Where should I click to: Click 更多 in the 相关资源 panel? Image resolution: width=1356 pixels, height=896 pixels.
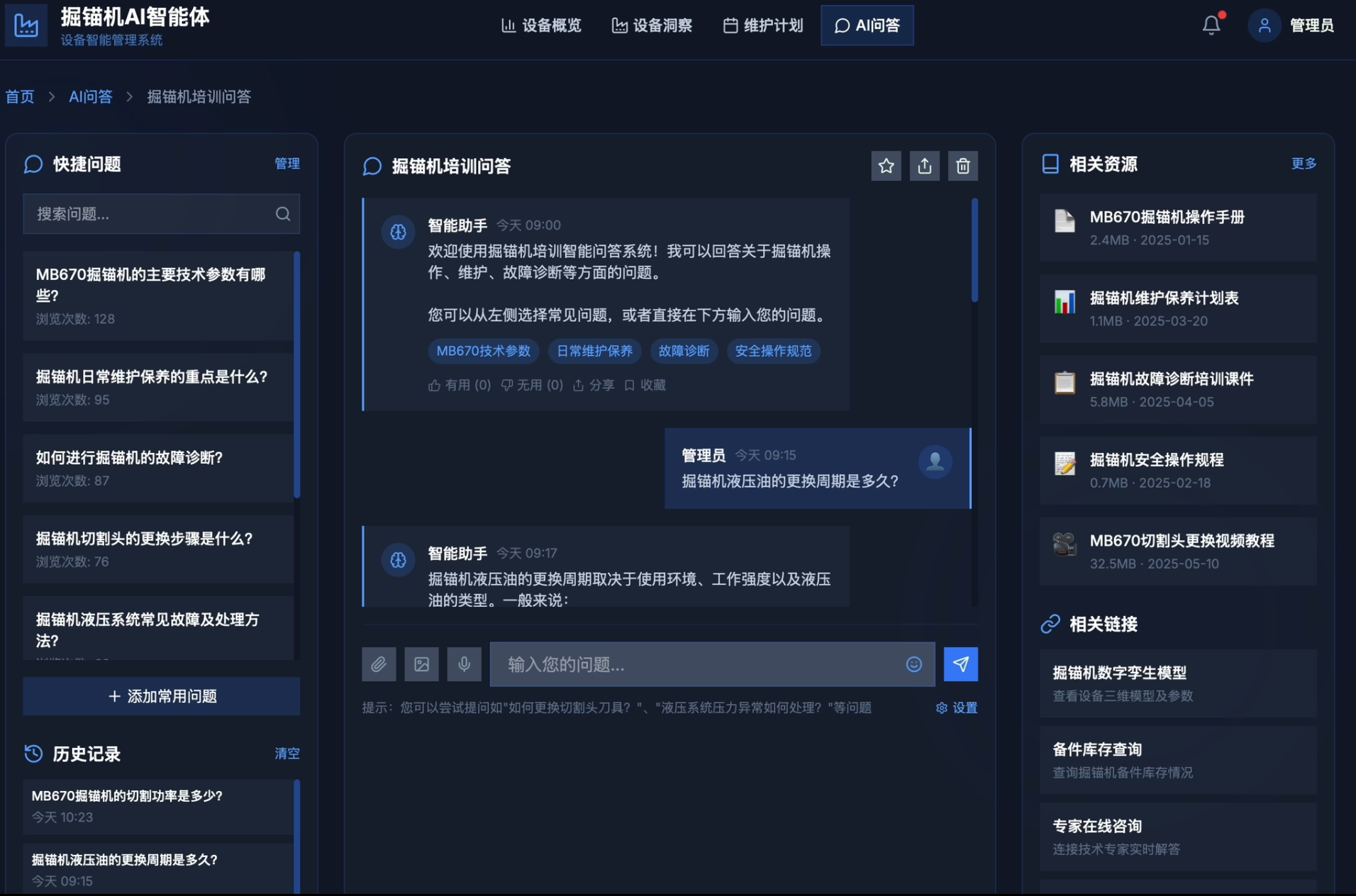(1304, 164)
